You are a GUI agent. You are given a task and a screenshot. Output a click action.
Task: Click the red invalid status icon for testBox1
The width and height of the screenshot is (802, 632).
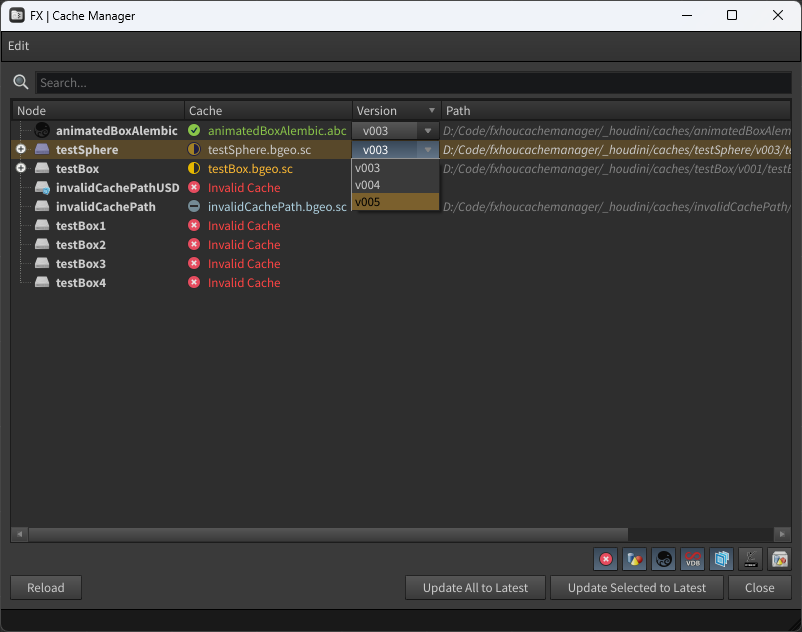[194, 226]
